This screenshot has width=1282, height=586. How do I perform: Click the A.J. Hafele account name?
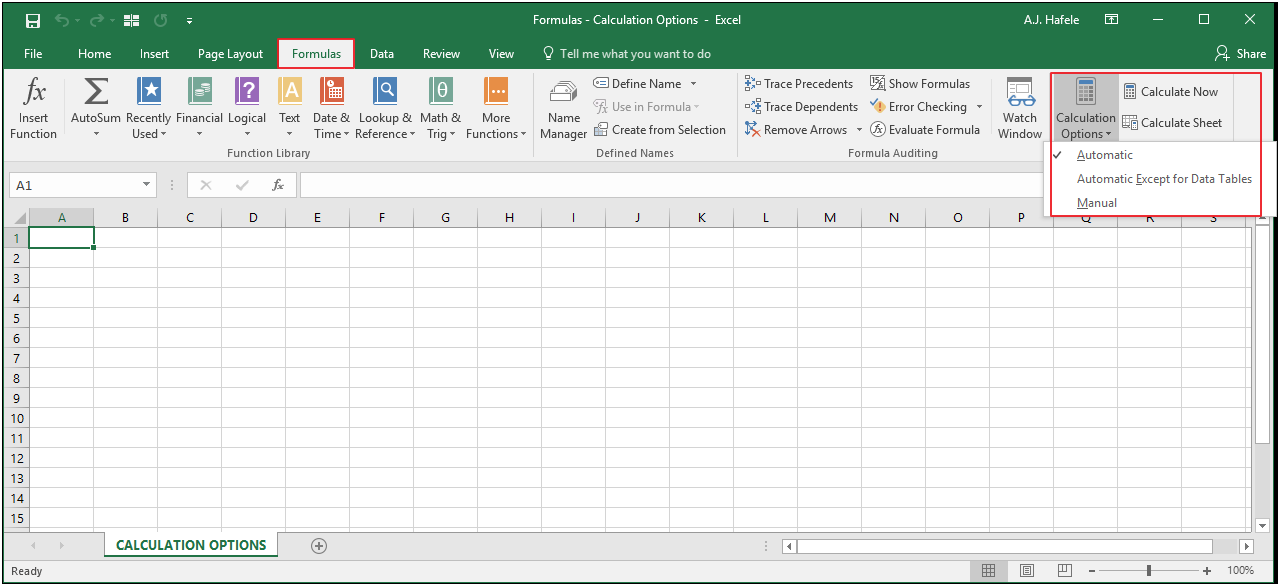pos(1051,20)
